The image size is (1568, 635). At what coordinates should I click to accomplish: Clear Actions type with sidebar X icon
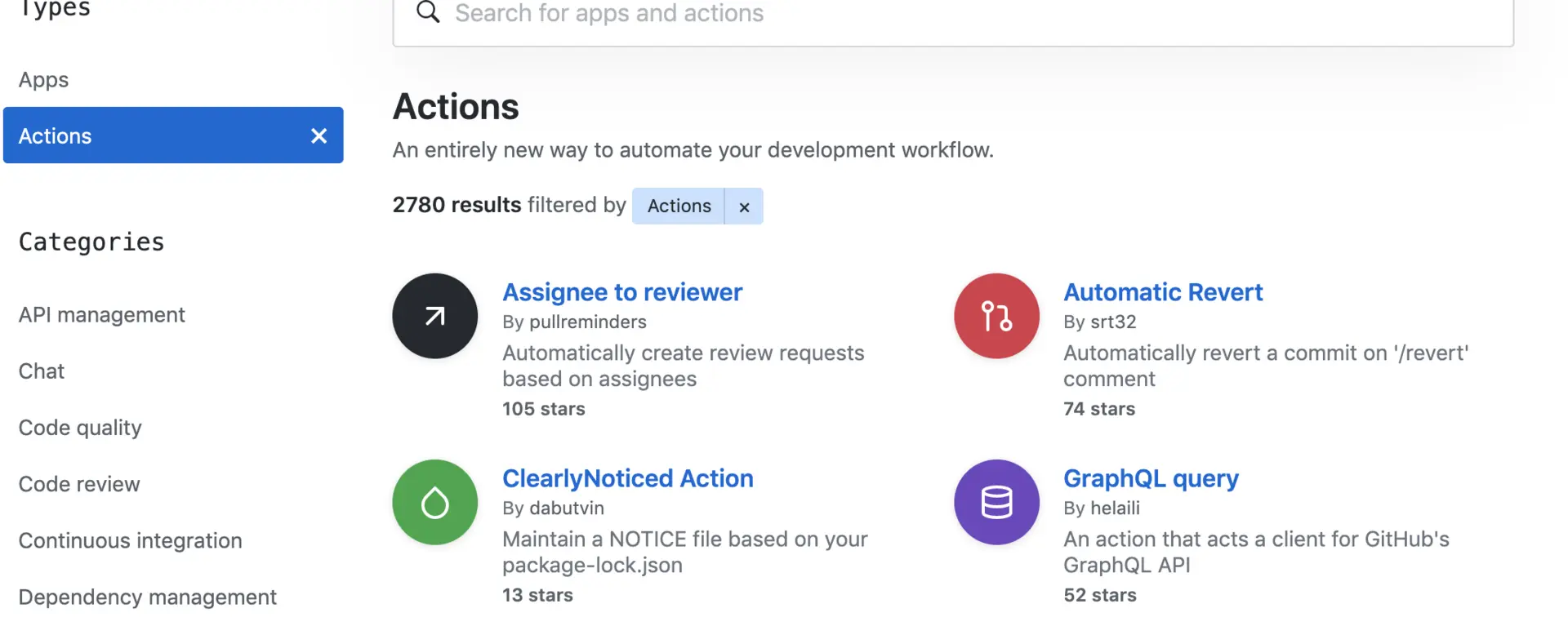pyautogui.click(x=318, y=135)
